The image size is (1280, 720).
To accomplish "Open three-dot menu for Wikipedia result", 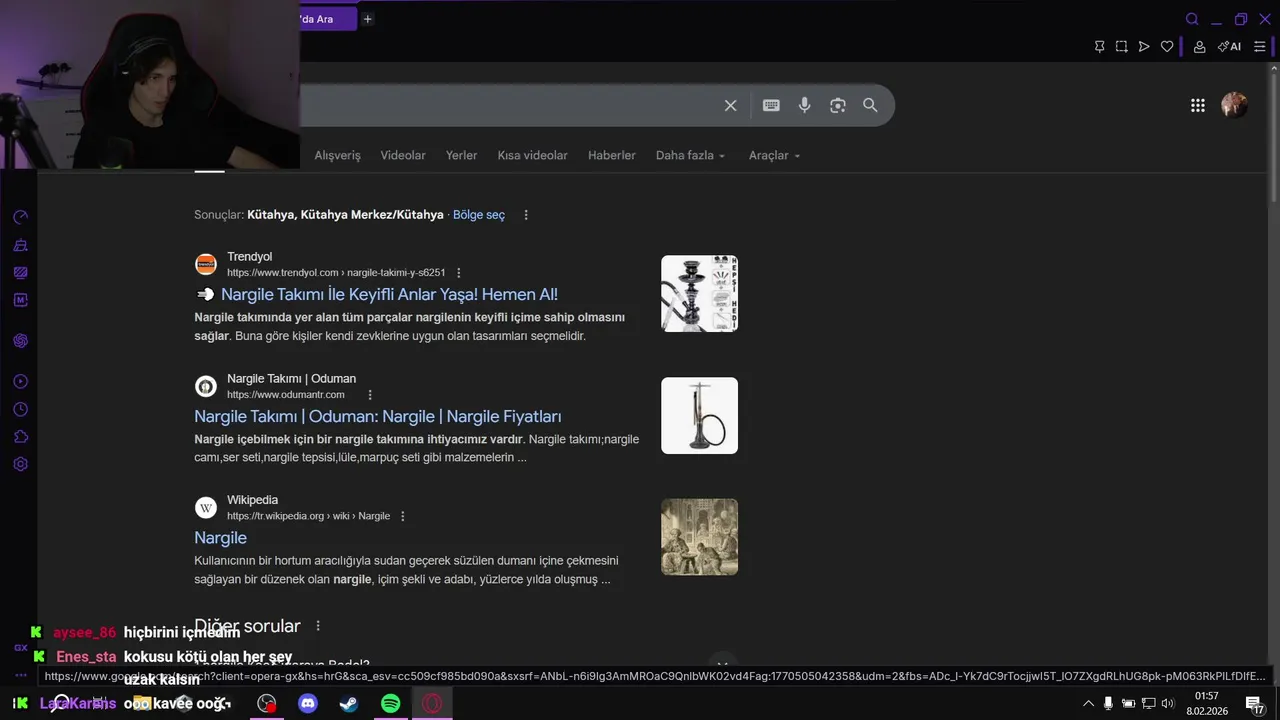I will (x=403, y=516).
